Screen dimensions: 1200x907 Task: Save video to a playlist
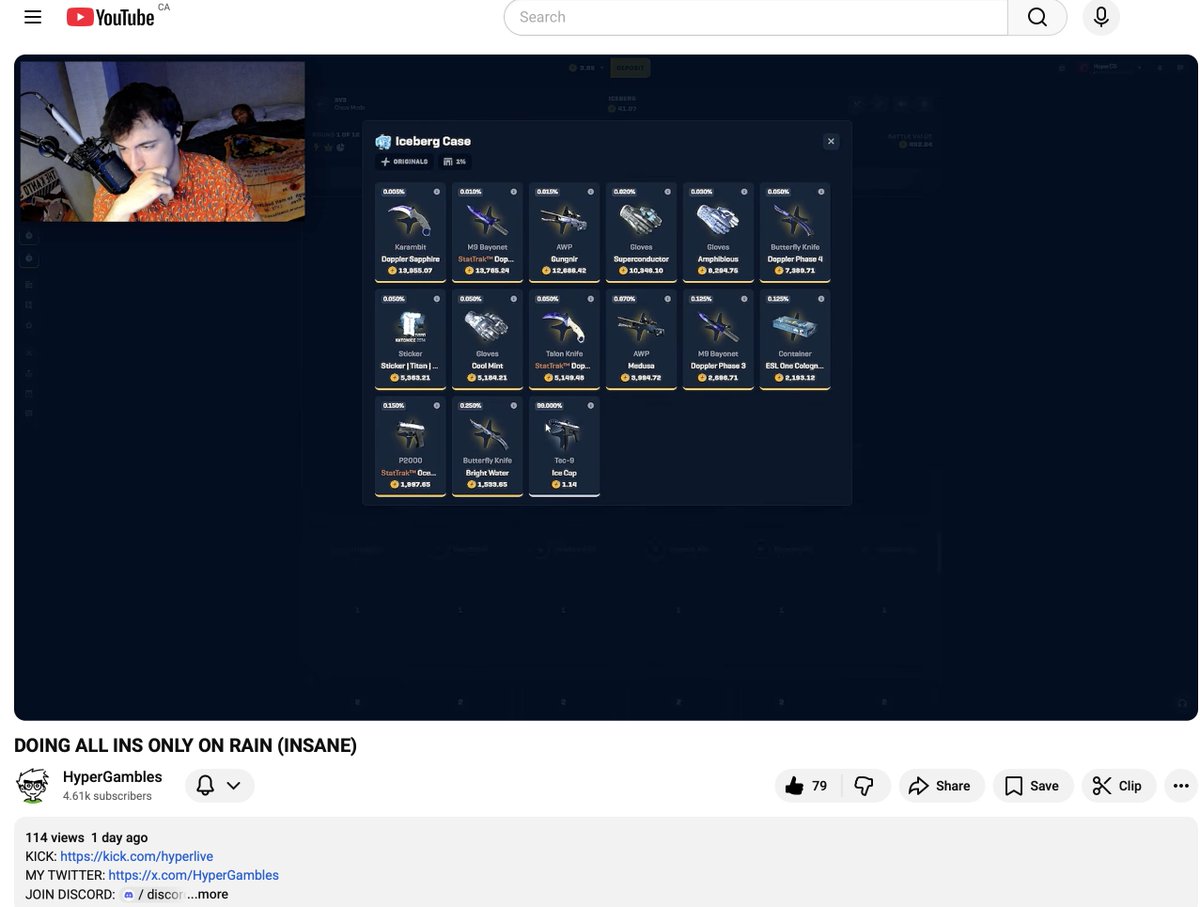click(x=1031, y=786)
